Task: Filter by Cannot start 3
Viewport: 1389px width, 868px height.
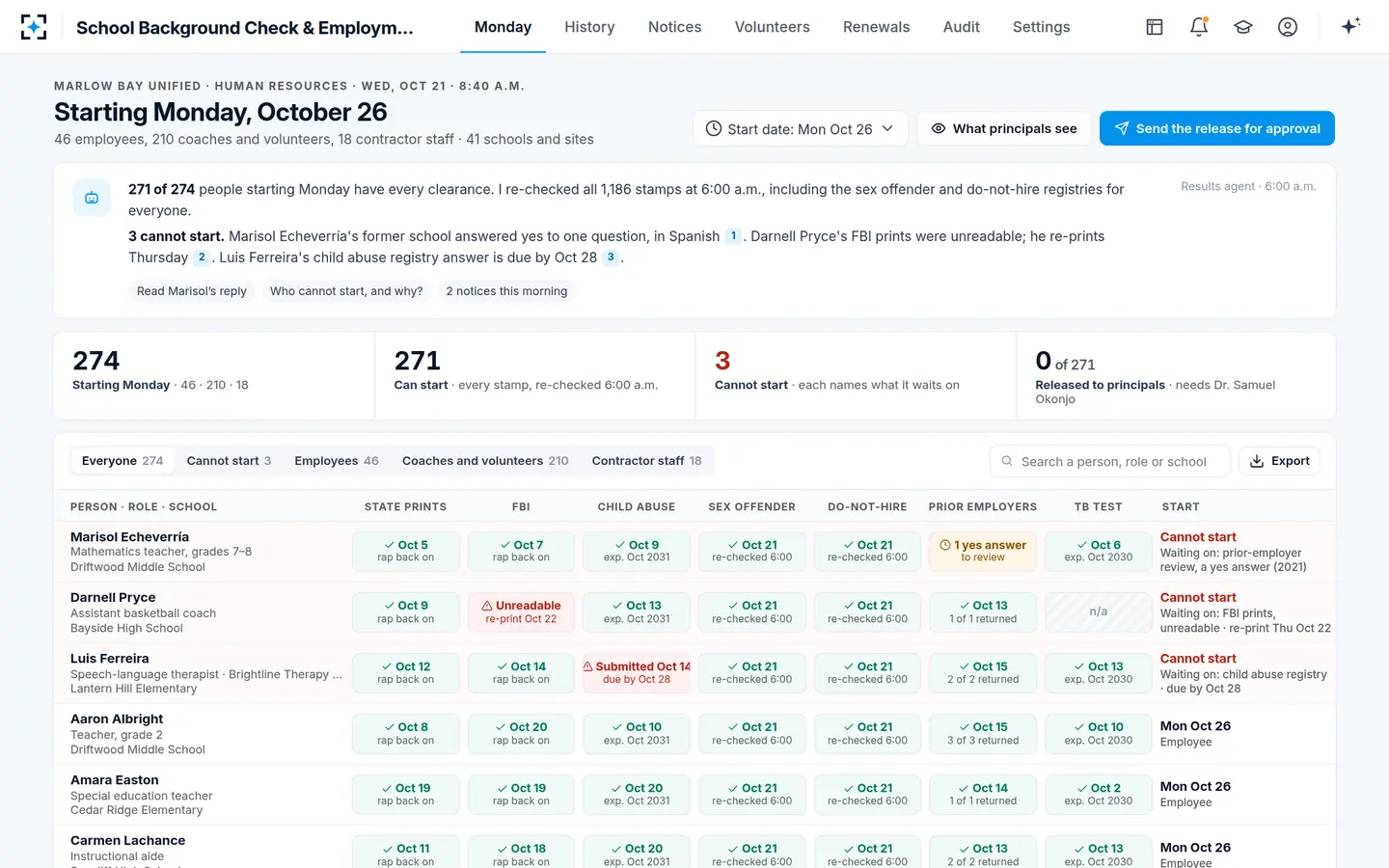Action: point(229,461)
